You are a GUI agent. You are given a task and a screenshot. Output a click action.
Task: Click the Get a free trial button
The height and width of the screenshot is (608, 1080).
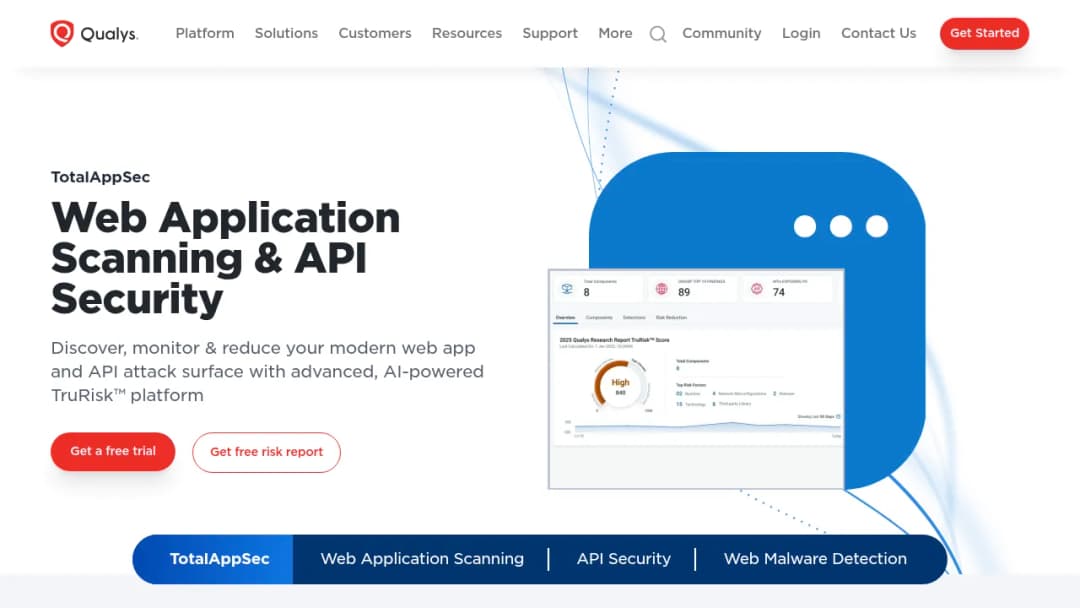click(x=113, y=452)
